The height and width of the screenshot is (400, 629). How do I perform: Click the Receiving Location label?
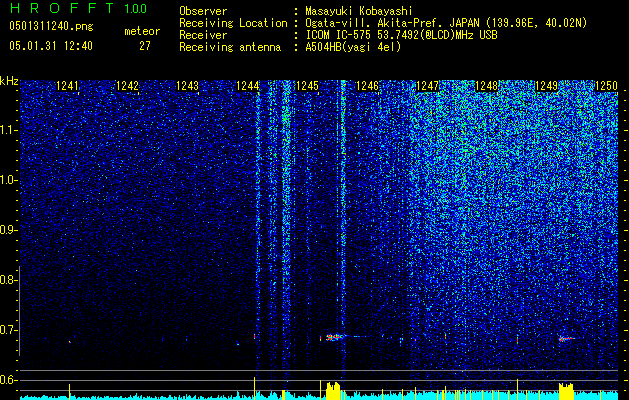pos(233,23)
